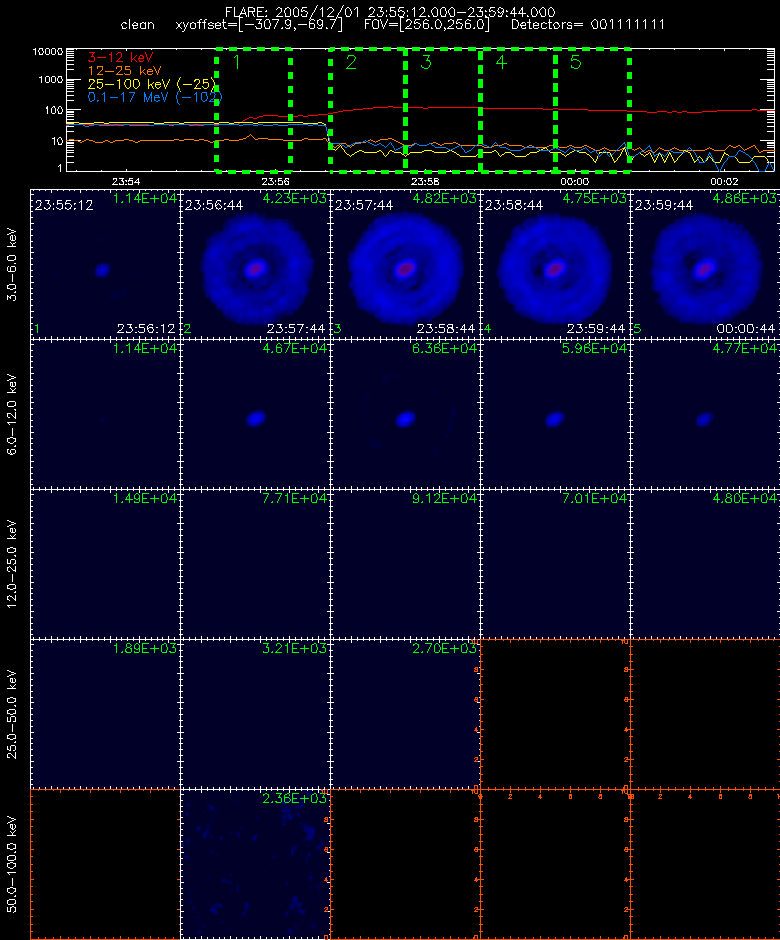Image resolution: width=780 pixels, height=940 pixels.
Task: Open the 3-6 keV image ending 00:00:44
Action: point(705,264)
